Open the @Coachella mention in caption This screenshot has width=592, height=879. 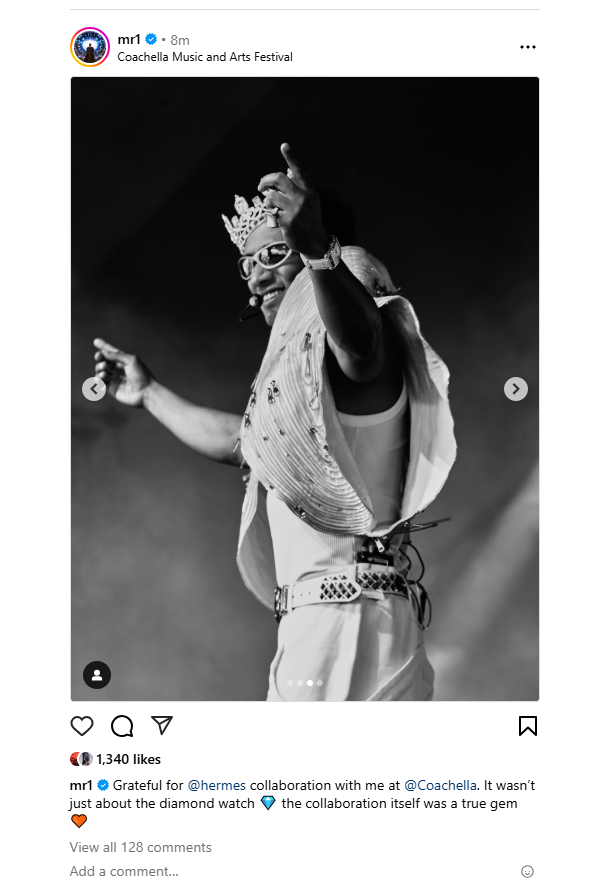[441, 785]
